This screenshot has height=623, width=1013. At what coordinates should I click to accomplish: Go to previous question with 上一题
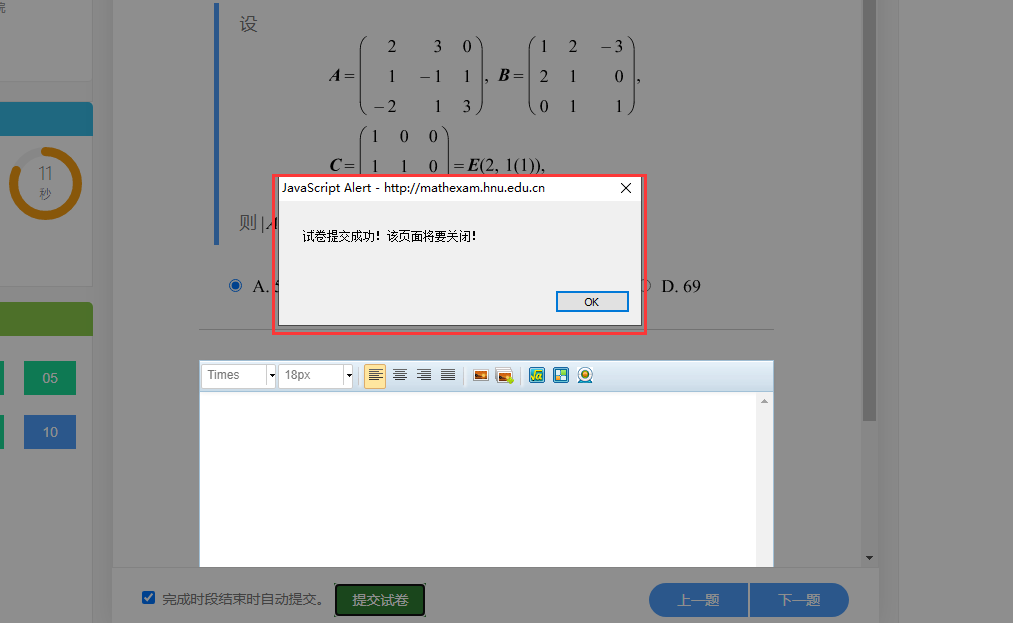[x=698, y=600]
